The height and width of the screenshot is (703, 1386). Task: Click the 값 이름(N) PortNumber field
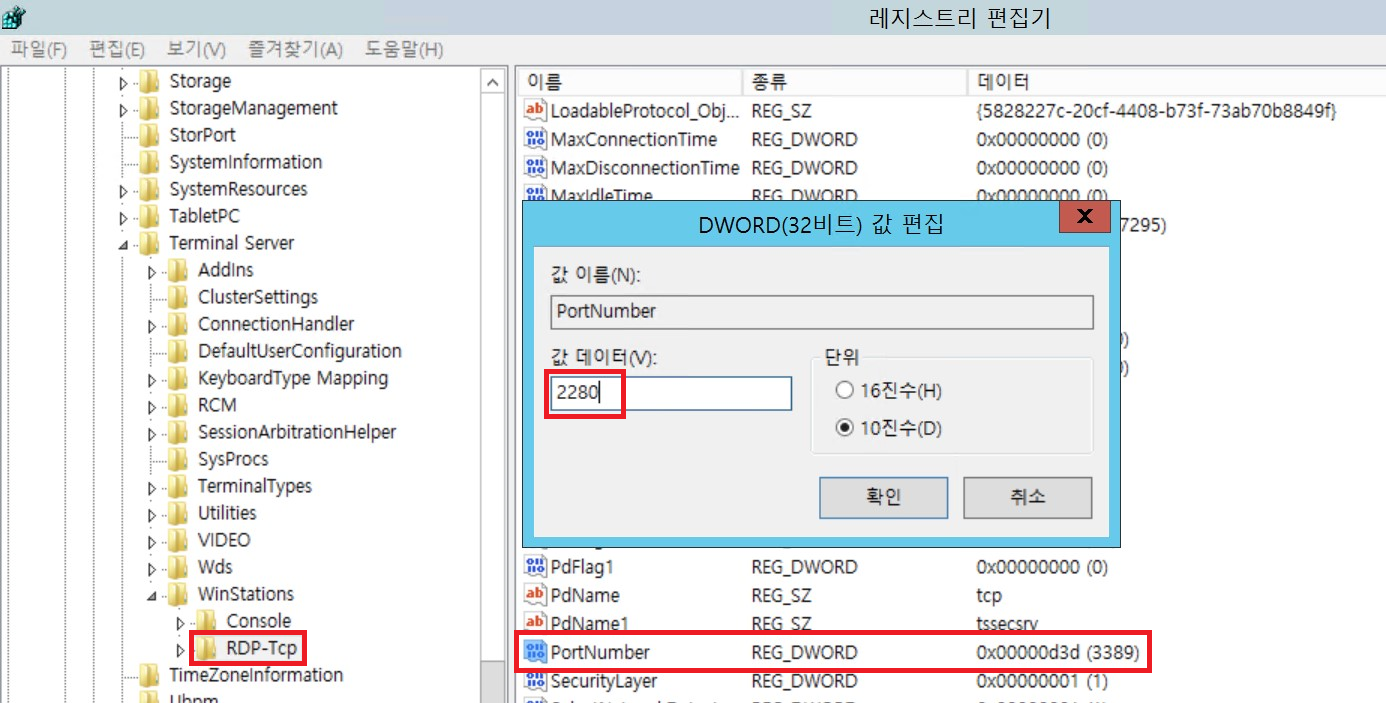[822, 311]
